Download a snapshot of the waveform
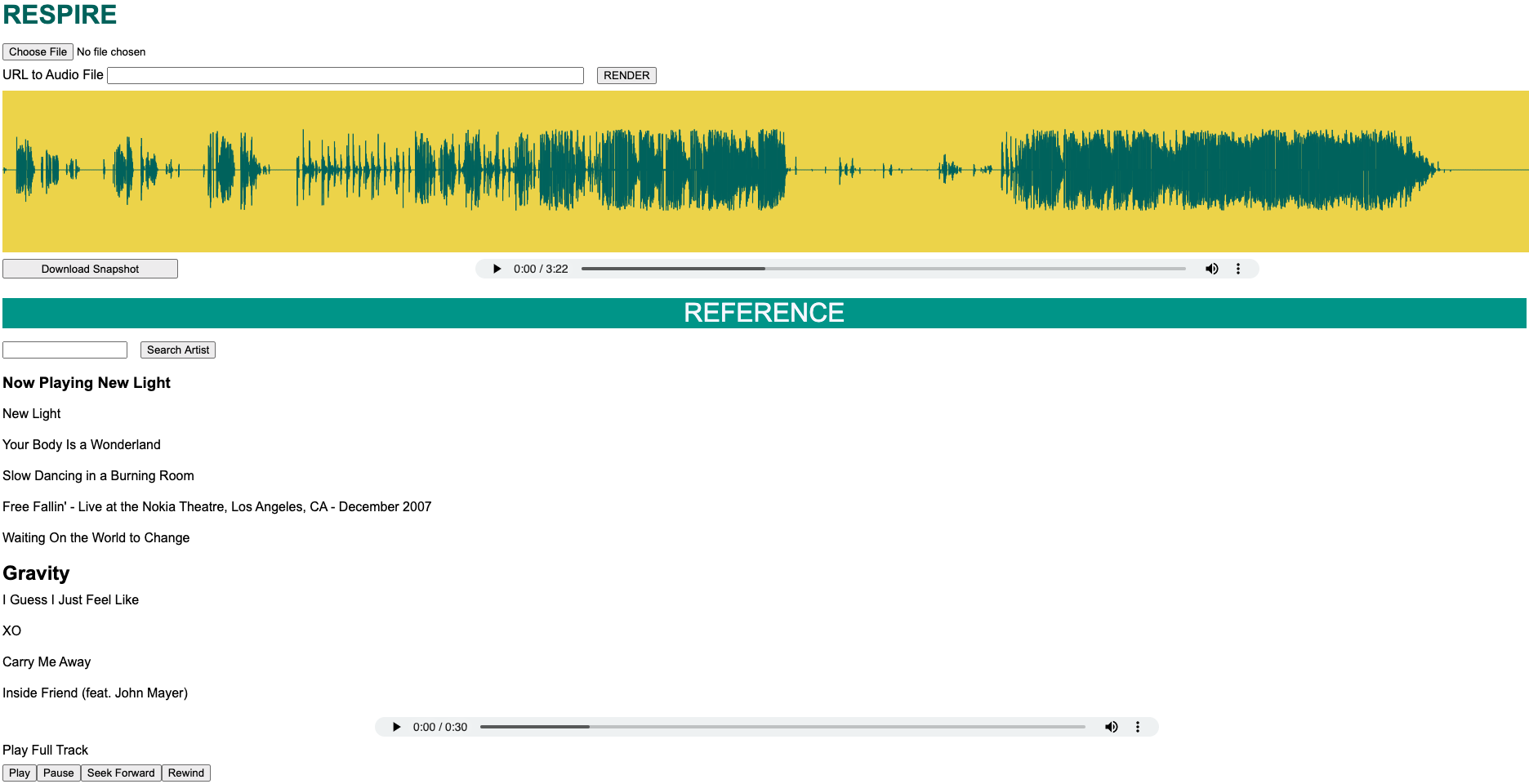This screenshot has height=784, width=1529. 90,269
